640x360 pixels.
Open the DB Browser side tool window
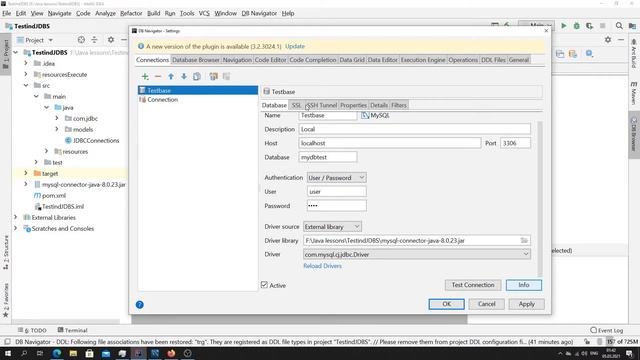tap(634, 135)
